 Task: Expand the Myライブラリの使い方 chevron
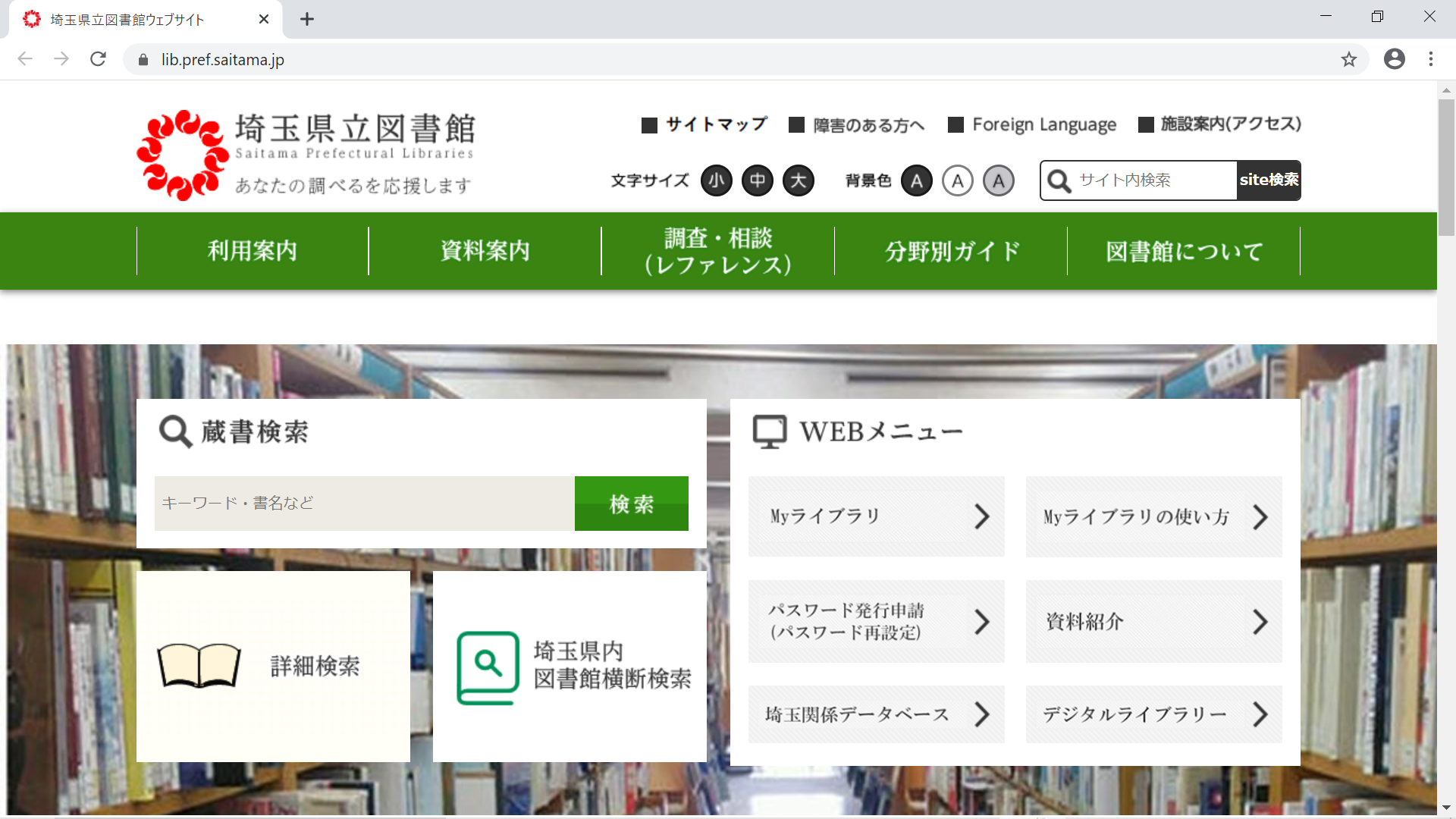pyautogui.click(x=1260, y=516)
